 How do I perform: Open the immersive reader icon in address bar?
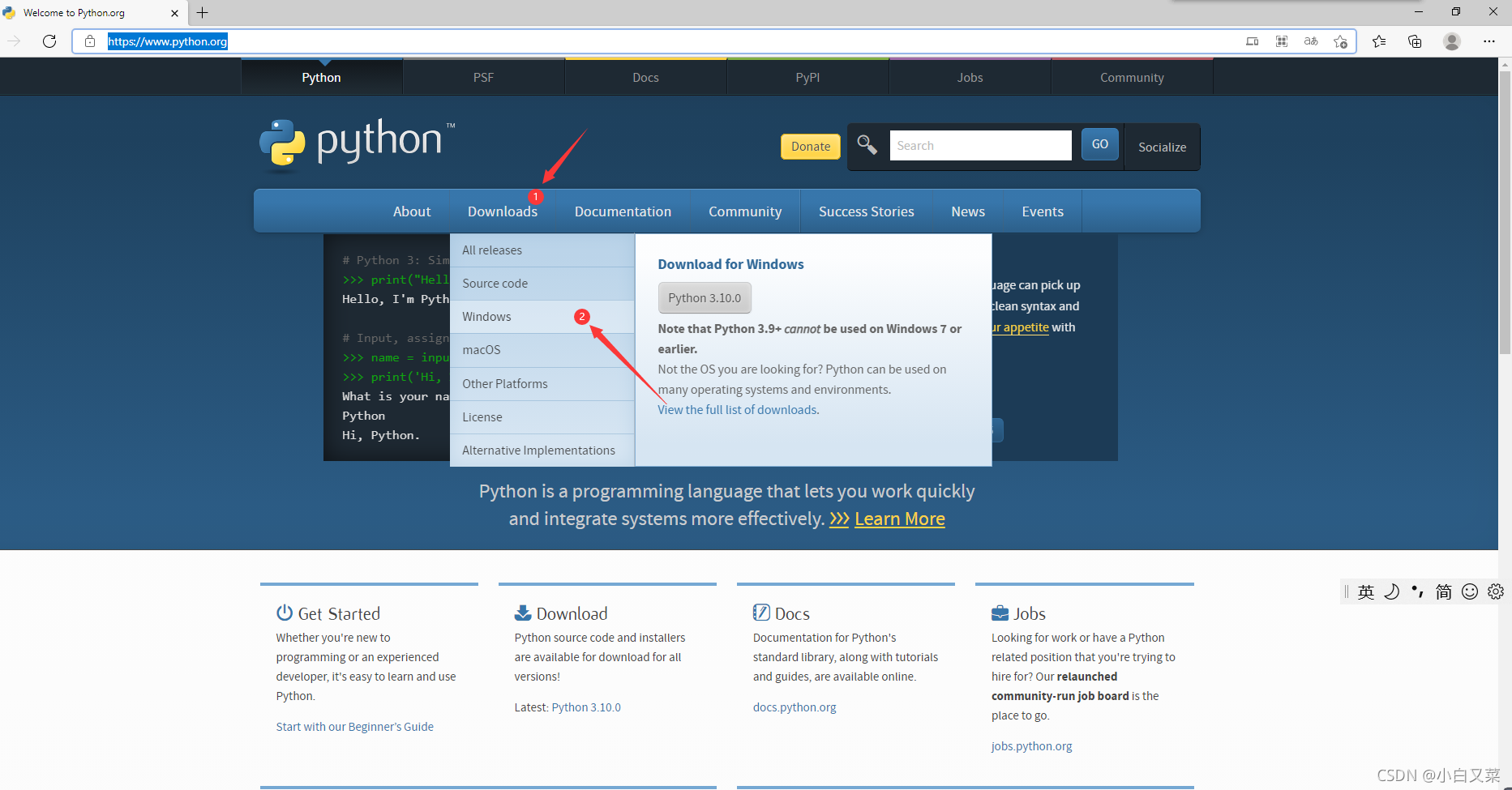[x=1253, y=41]
